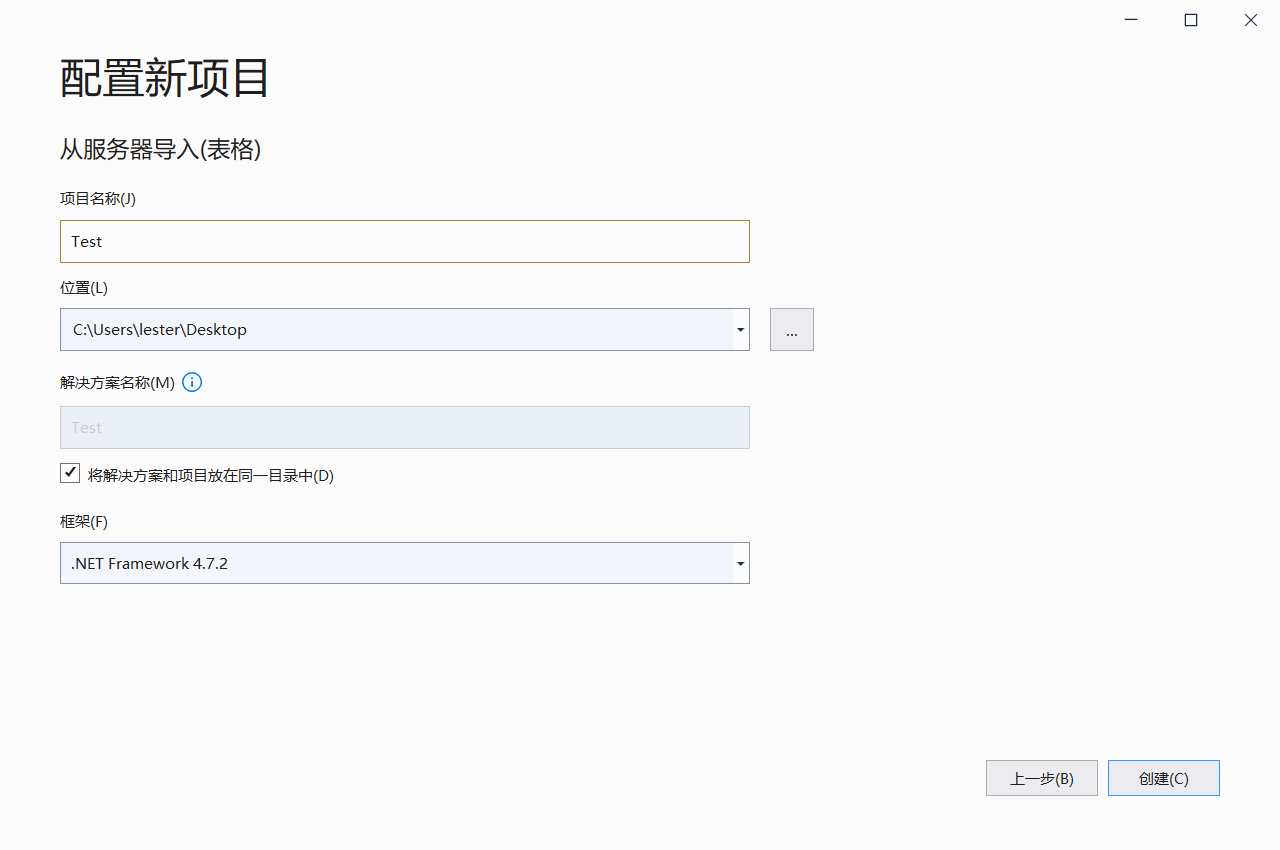Open the .NET Framework 4.7.2 combo box
The image size is (1280, 850).
tap(405, 563)
